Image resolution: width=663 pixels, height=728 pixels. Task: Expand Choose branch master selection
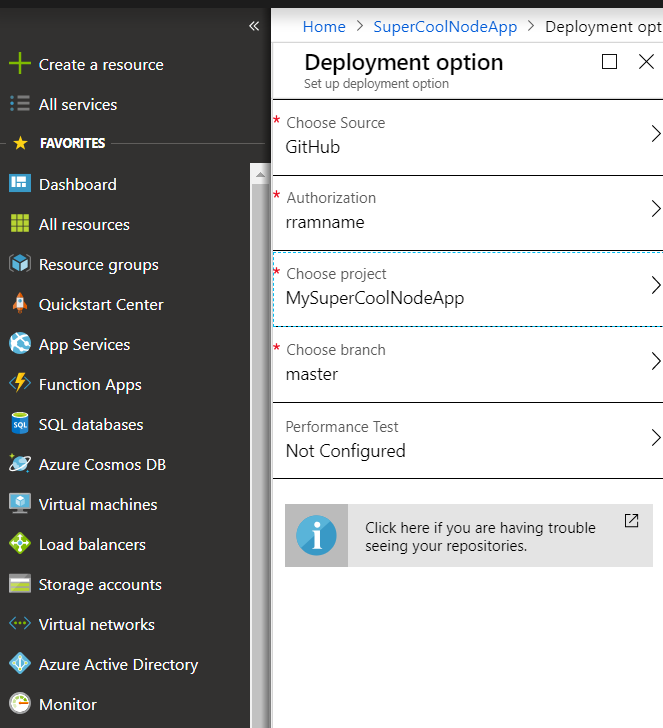coord(655,361)
